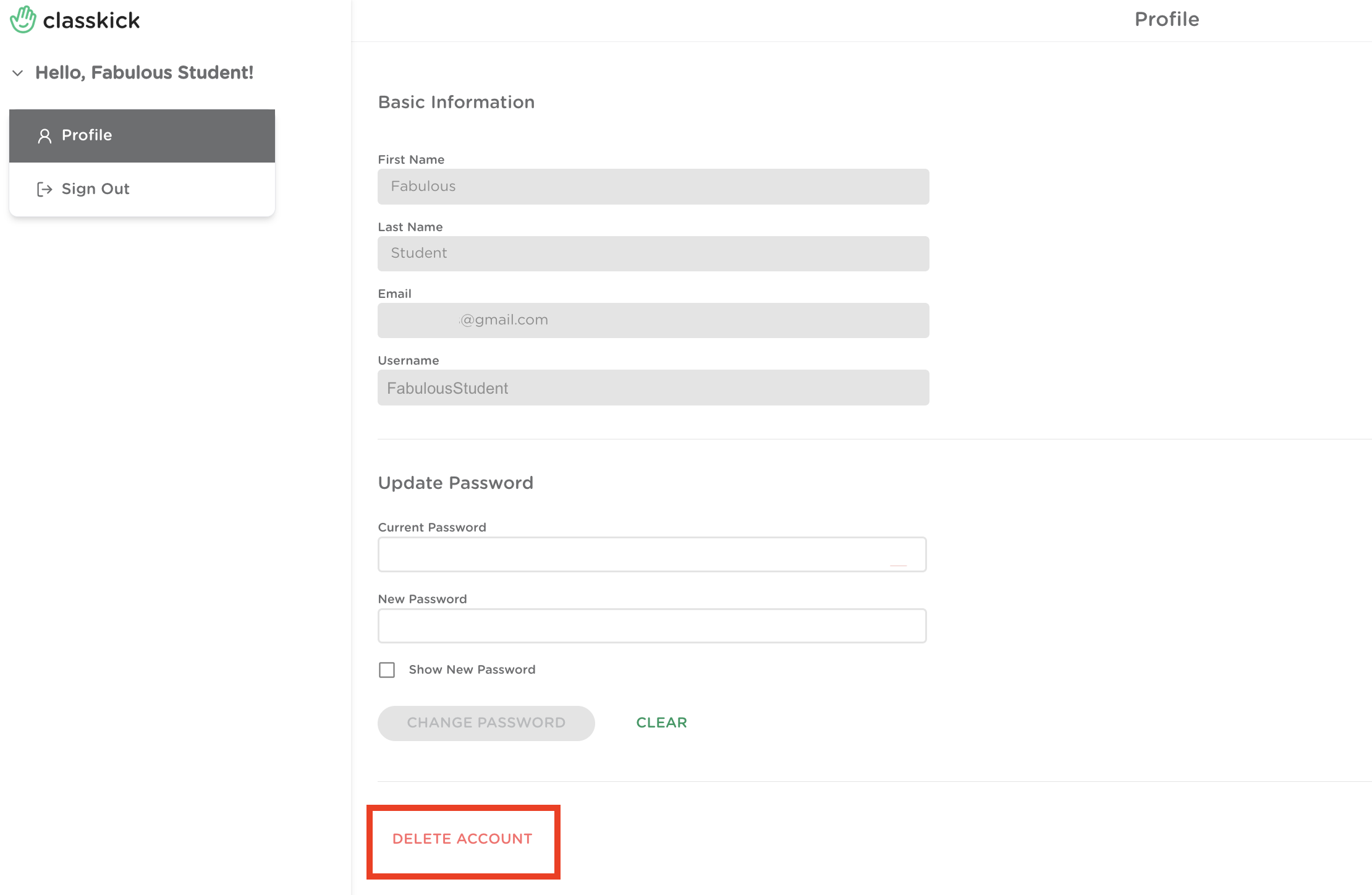Viewport: 1372px width, 895px height.
Task: Click the Hello, Fabulous Student! greeting
Action: [x=145, y=73]
